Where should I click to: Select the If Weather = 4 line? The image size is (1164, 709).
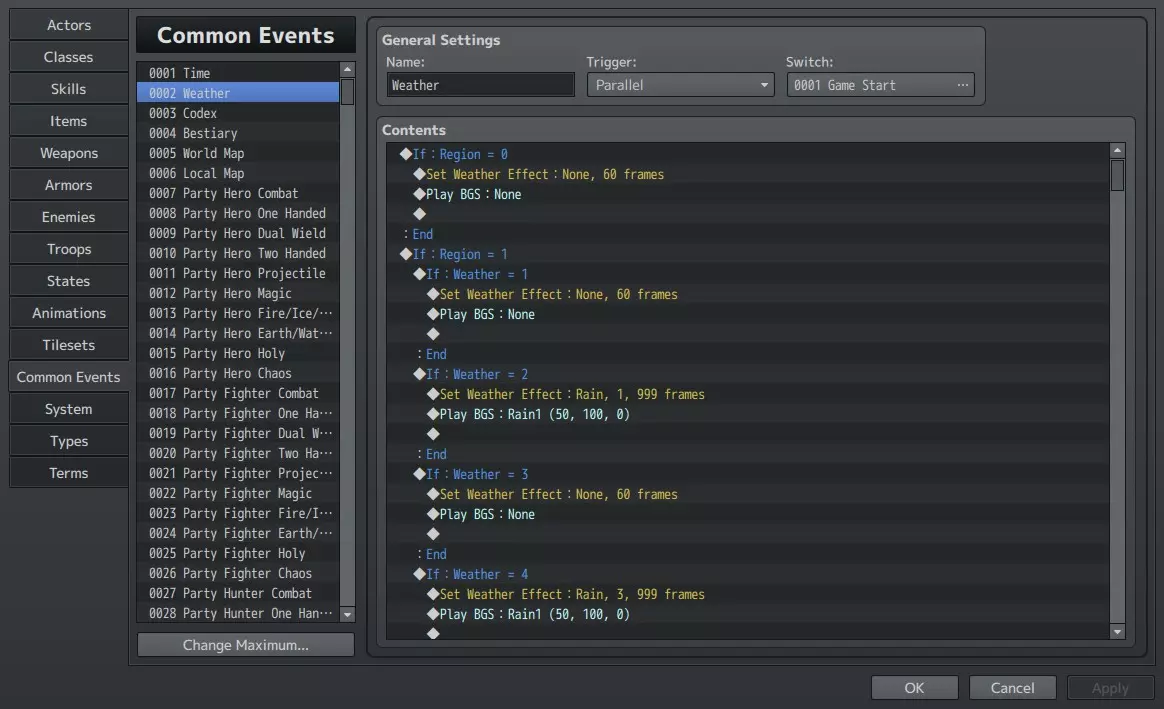click(x=748, y=574)
